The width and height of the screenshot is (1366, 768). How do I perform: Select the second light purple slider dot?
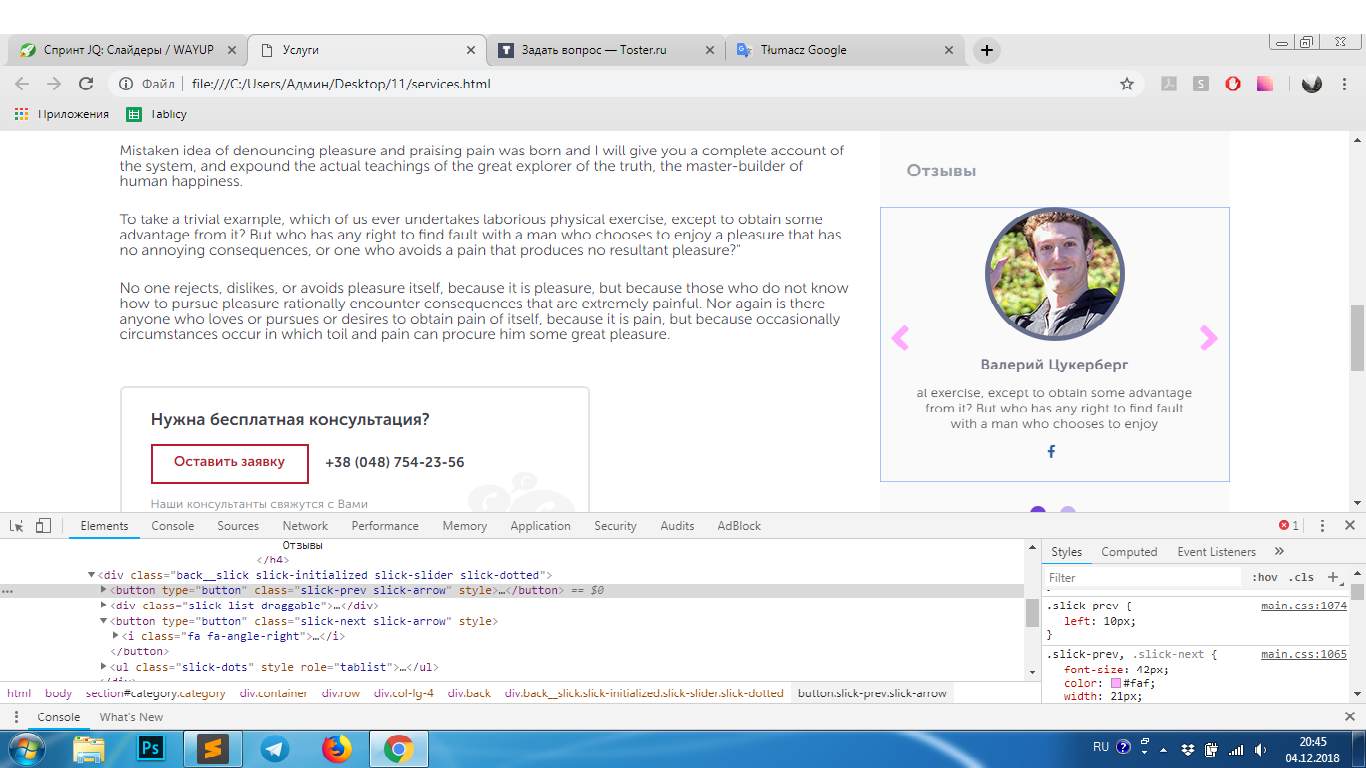tap(1068, 511)
